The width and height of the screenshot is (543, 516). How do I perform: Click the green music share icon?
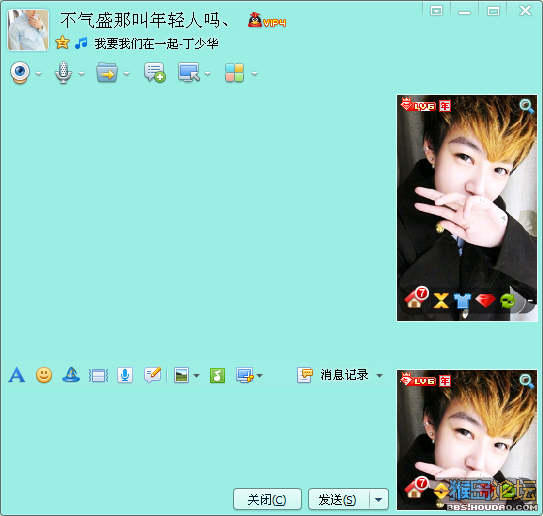tap(217, 375)
